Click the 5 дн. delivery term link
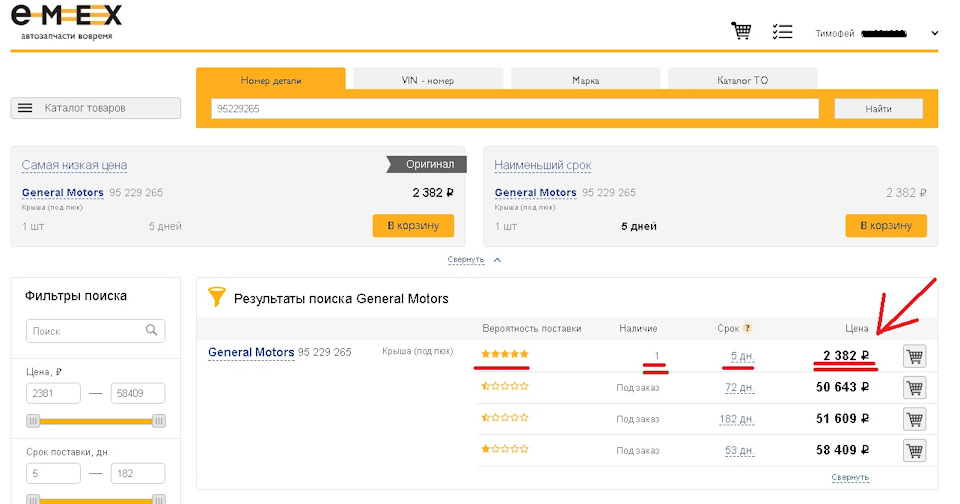 tap(742, 356)
